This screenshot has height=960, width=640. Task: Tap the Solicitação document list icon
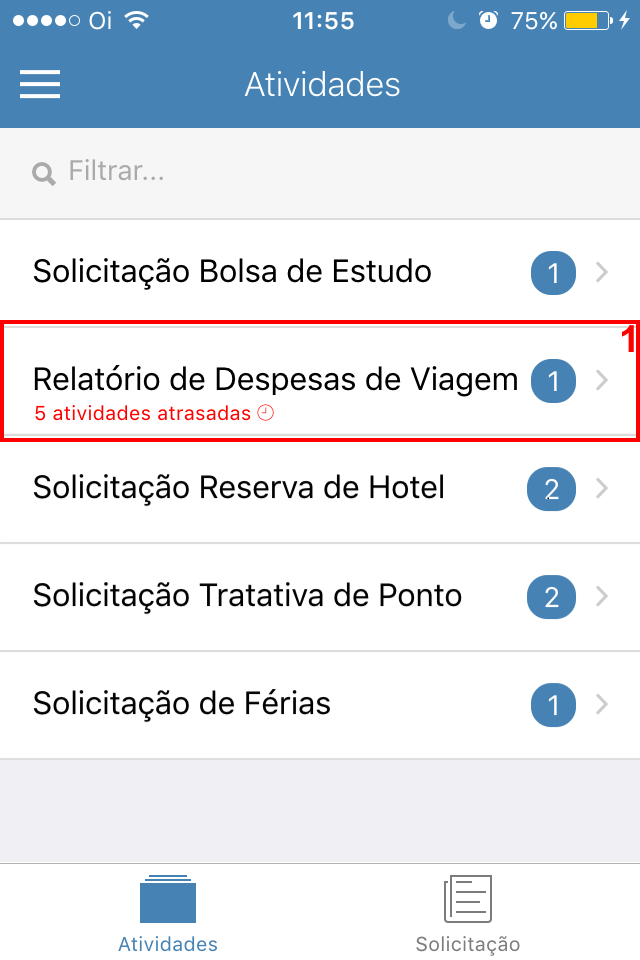coord(468,899)
